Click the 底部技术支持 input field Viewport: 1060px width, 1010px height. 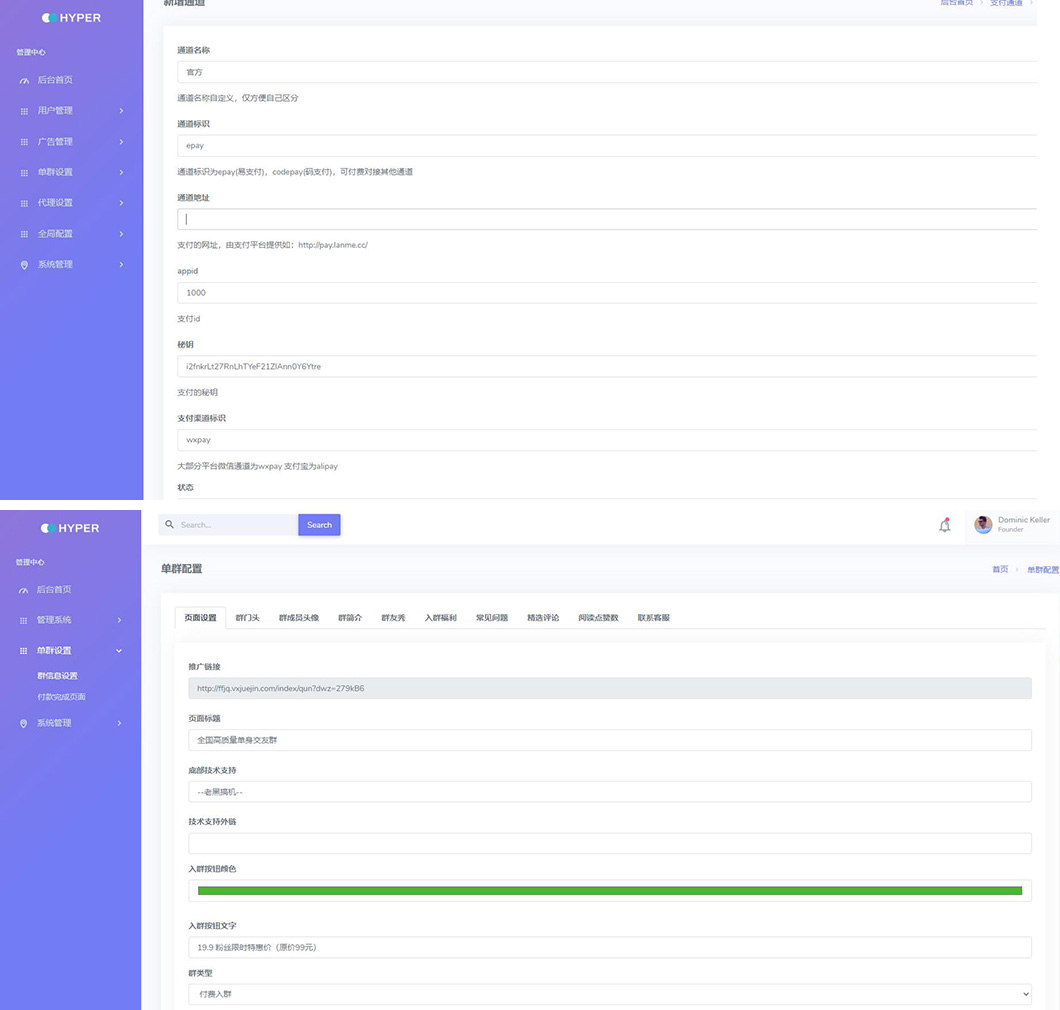click(x=610, y=792)
